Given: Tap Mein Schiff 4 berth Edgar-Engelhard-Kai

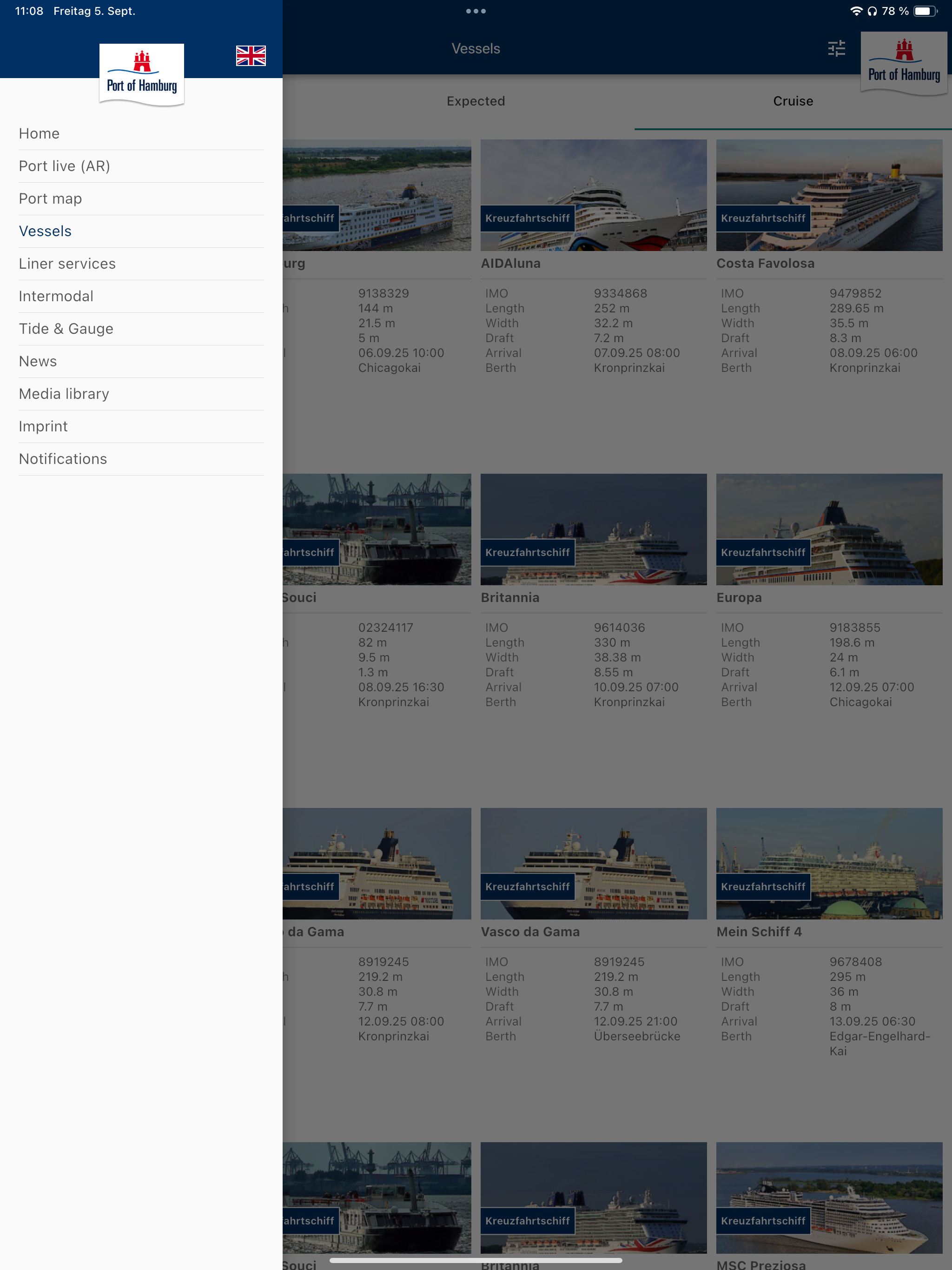Looking at the screenshot, I should click(x=879, y=1044).
